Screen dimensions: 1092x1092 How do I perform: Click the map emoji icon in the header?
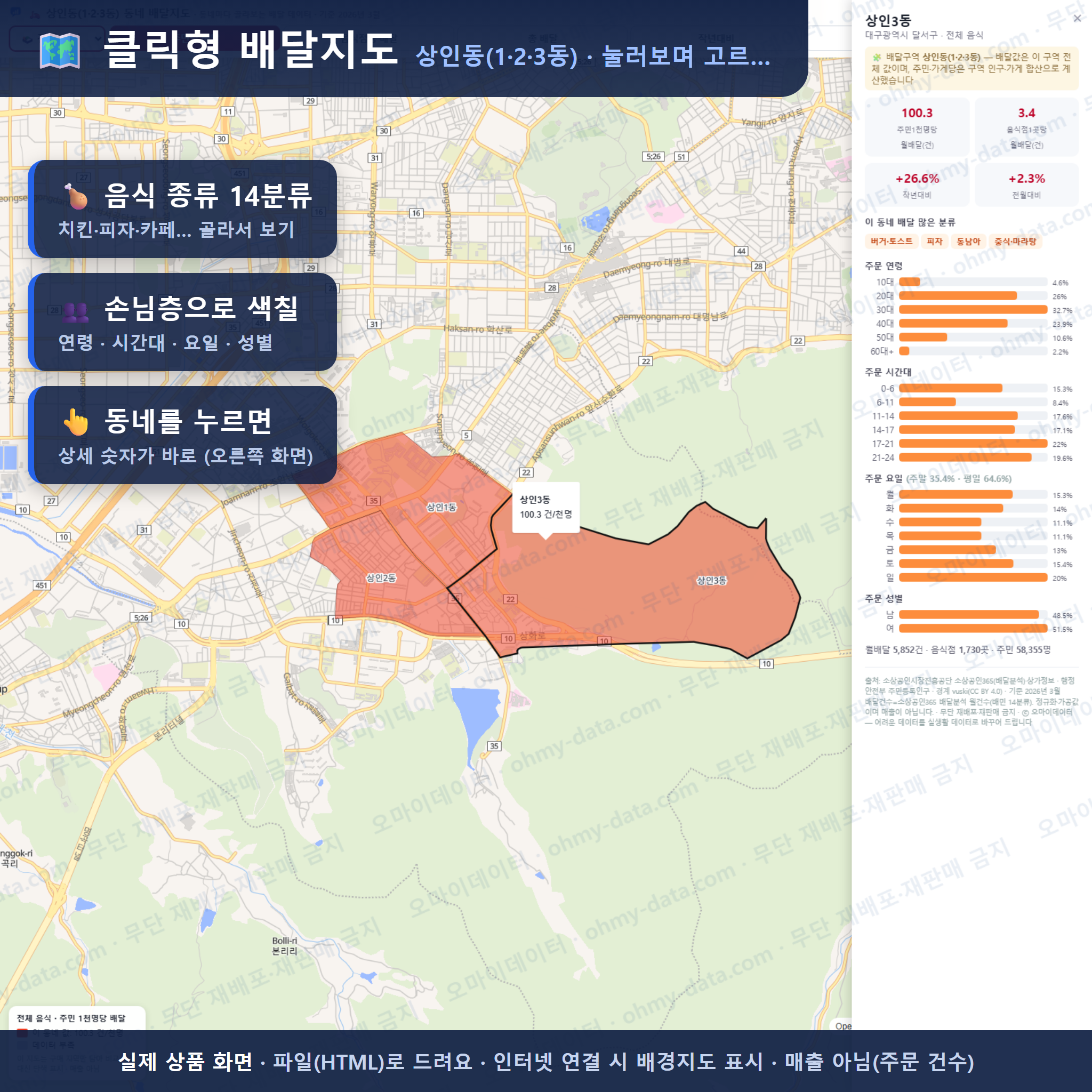click(60, 51)
